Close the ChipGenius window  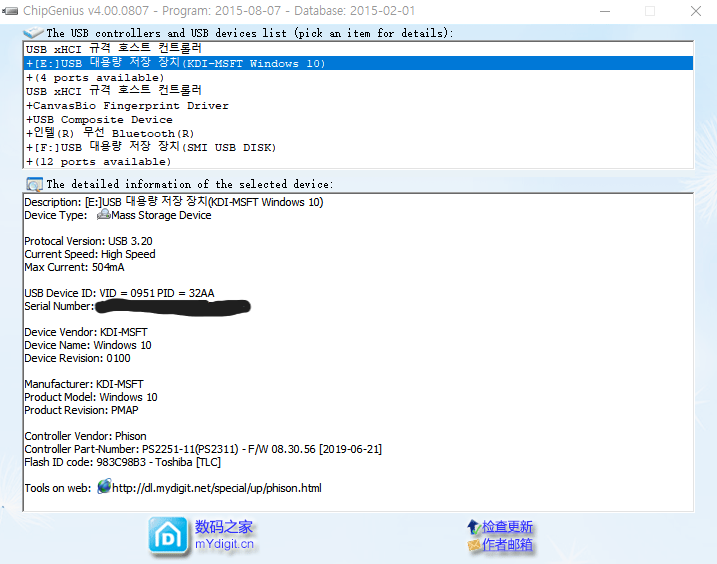[696, 11]
